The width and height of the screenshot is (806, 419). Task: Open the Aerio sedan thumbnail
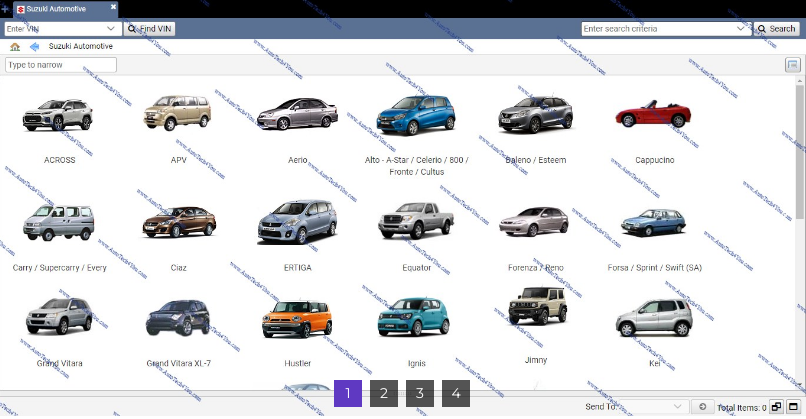point(297,114)
